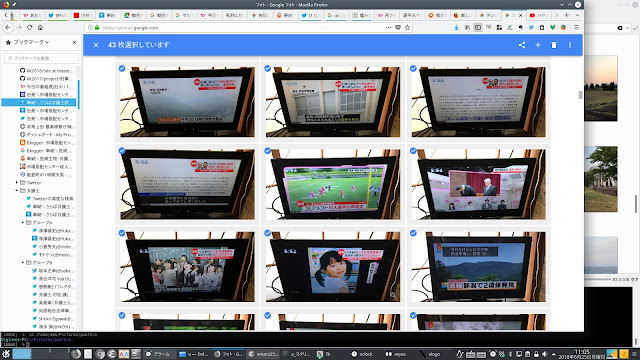This screenshot has height=360, width=640.
Task: Uncheck the children group photo
Action: (122, 233)
